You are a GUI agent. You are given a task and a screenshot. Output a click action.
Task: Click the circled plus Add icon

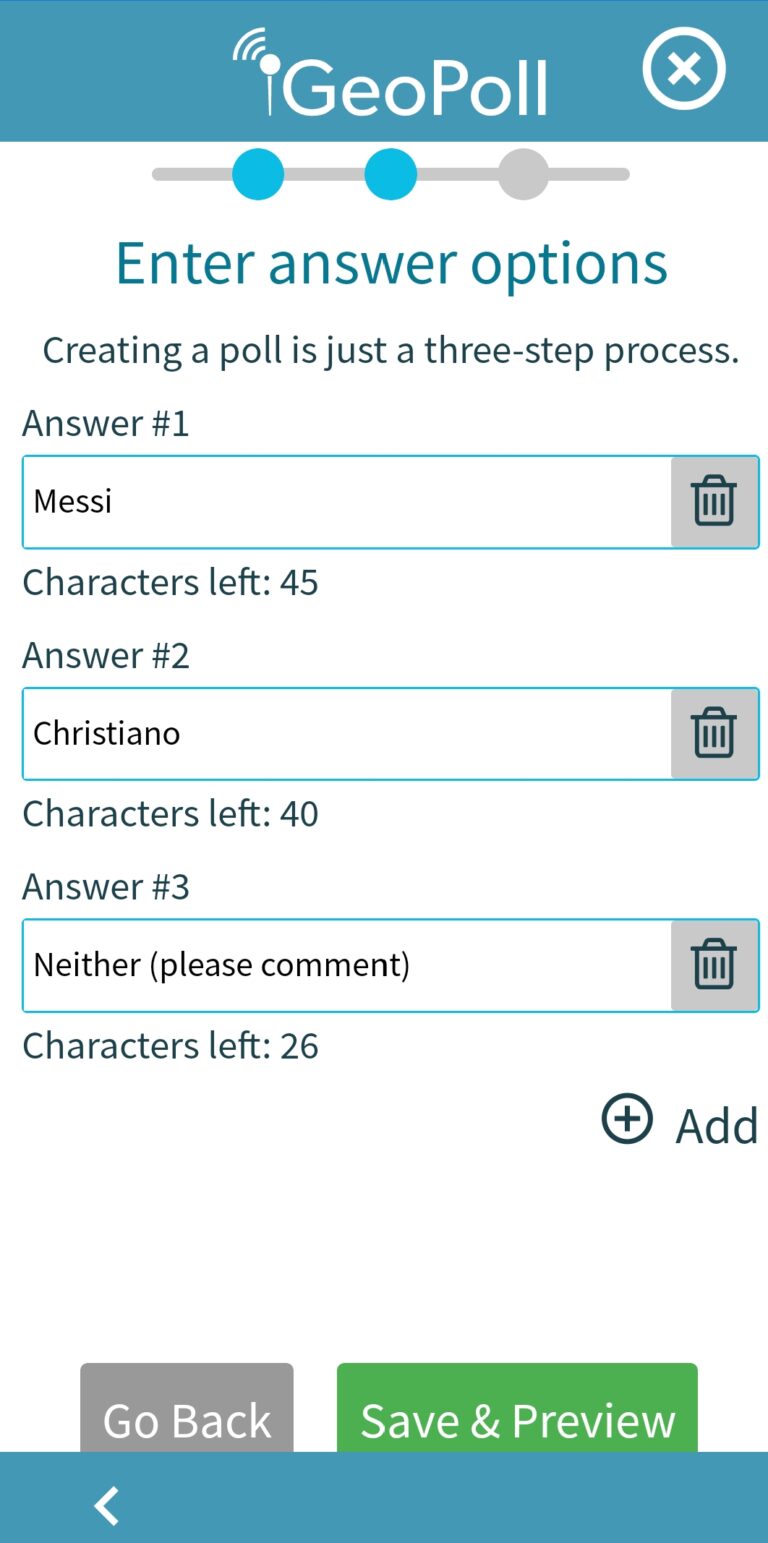(x=627, y=1119)
